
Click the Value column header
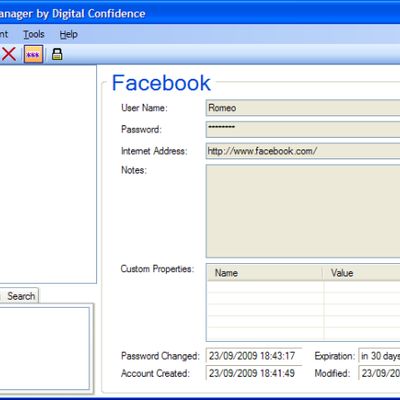(x=362, y=273)
